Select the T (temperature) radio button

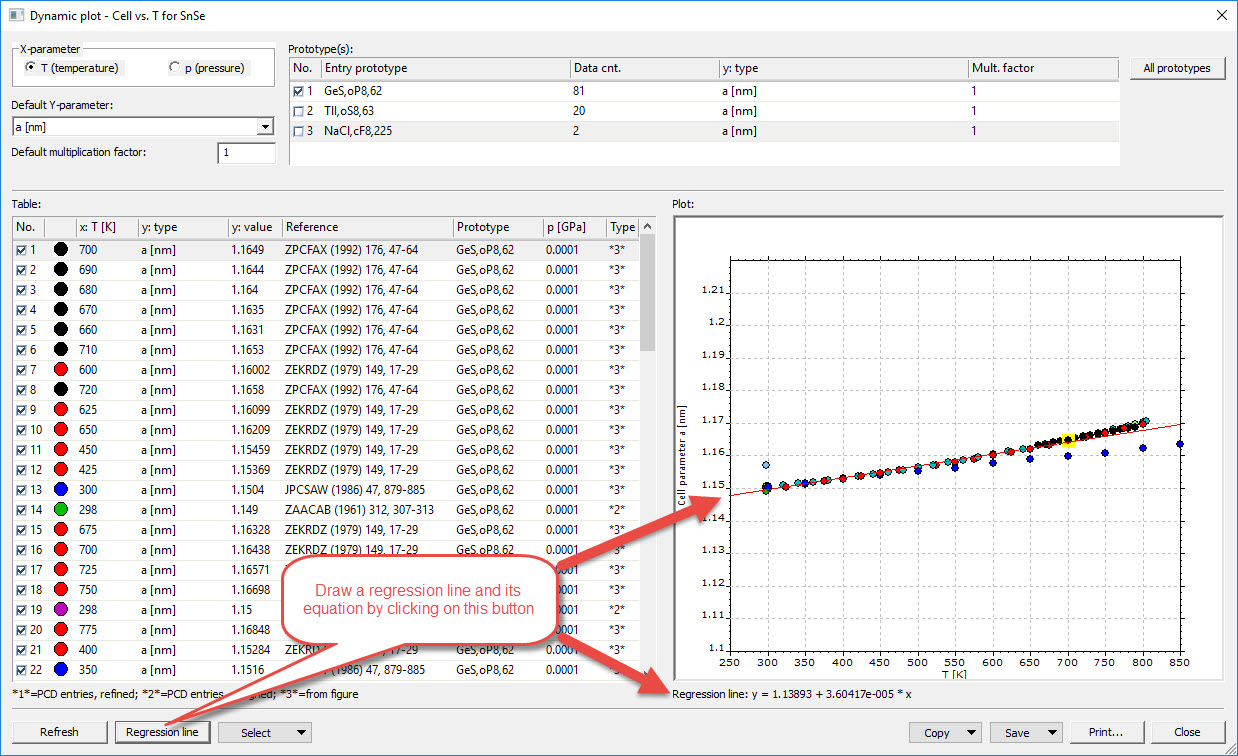[x=32, y=68]
